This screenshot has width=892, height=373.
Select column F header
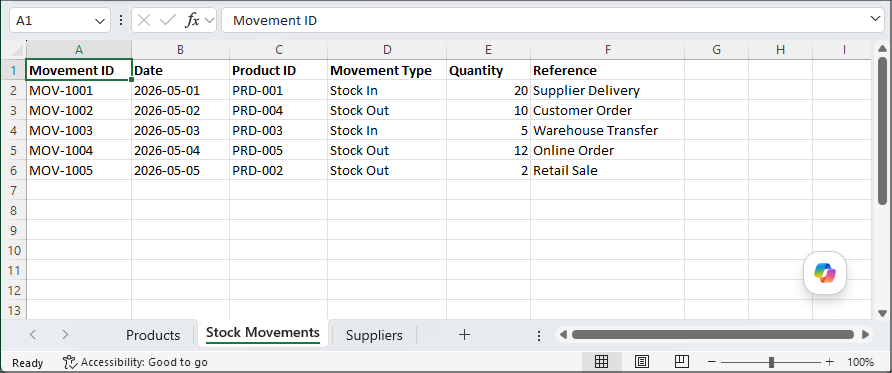click(x=608, y=49)
